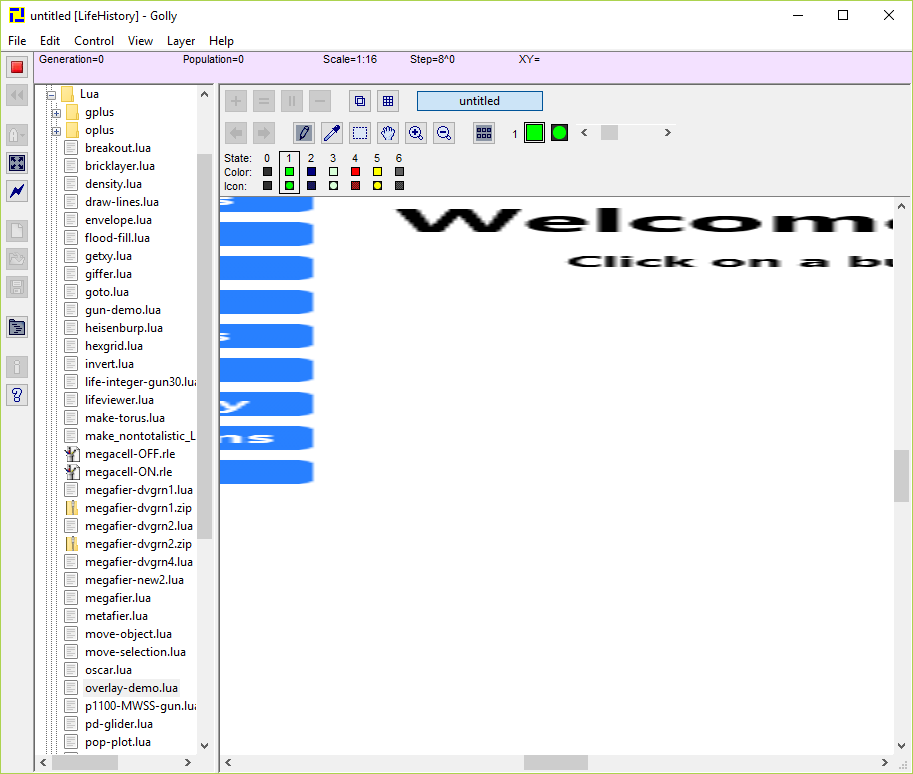Select heisenburp.lua script
The height and width of the screenshot is (774, 913).
[x=123, y=328]
